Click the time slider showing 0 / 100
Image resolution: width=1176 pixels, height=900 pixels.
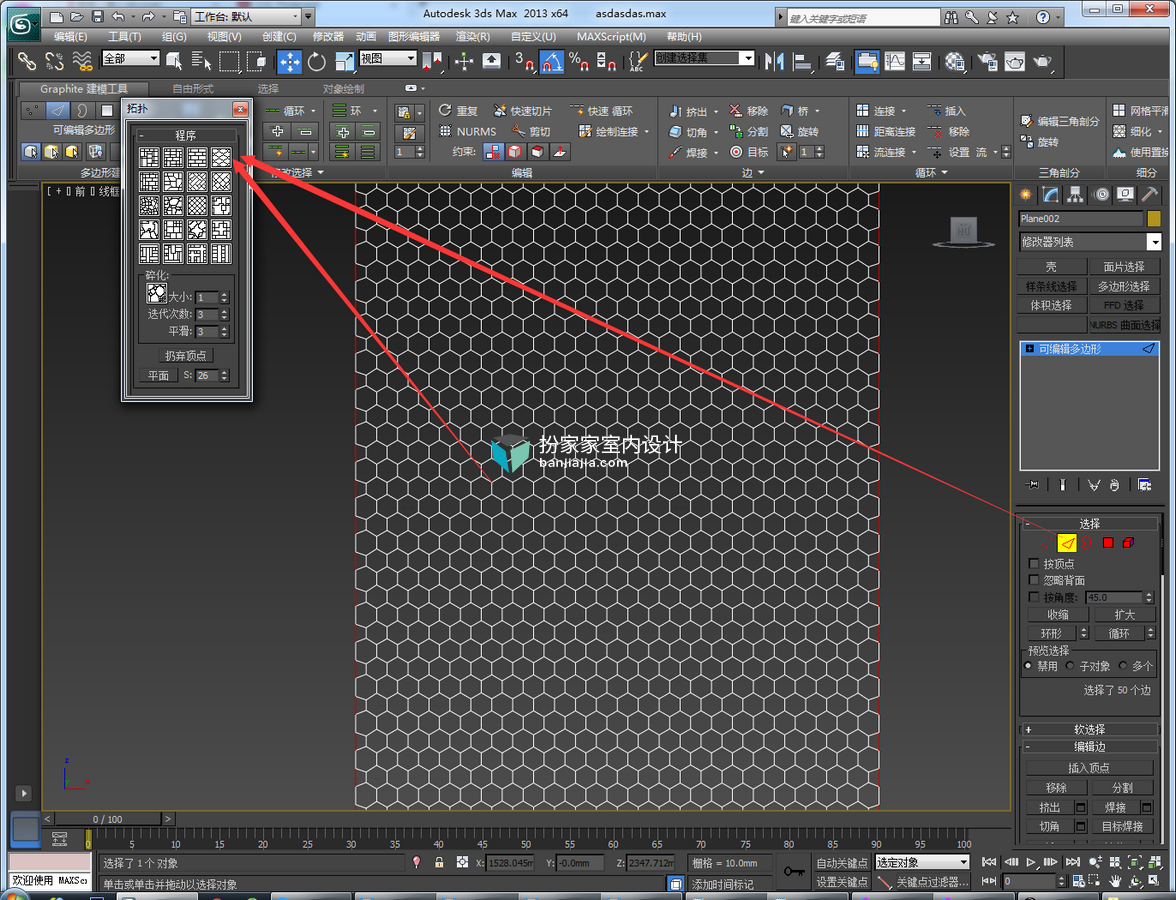[x=107, y=819]
